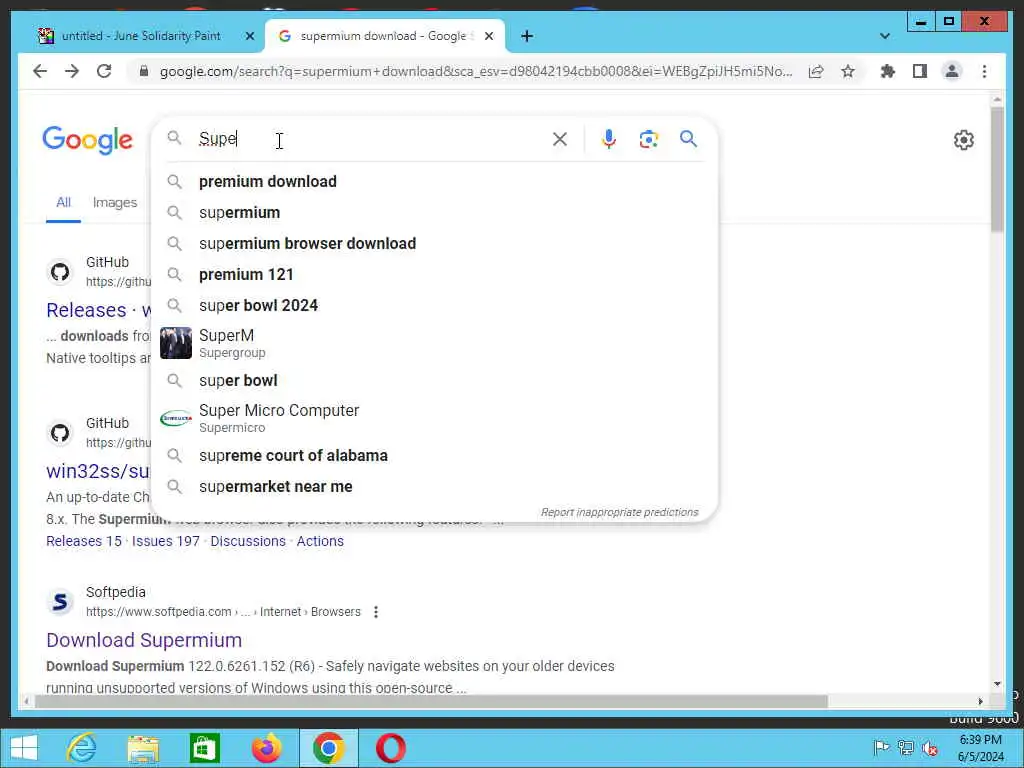Open the Windows Start button
Image resolution: width=1024 pixels, height=768 pixels.
[24, 748]
